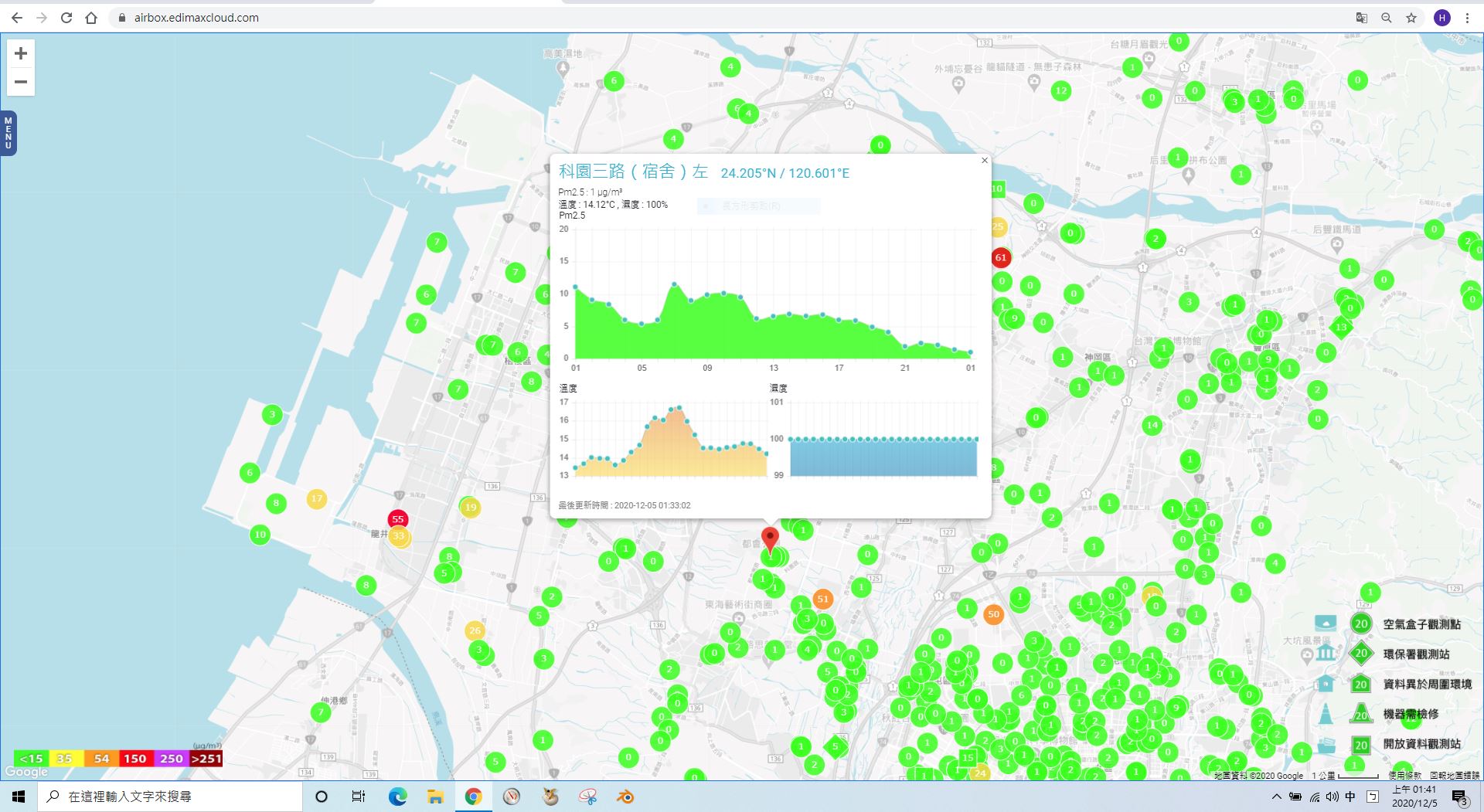Close the station info popup
Screen dimensions: 1484x812
point(984,161)
